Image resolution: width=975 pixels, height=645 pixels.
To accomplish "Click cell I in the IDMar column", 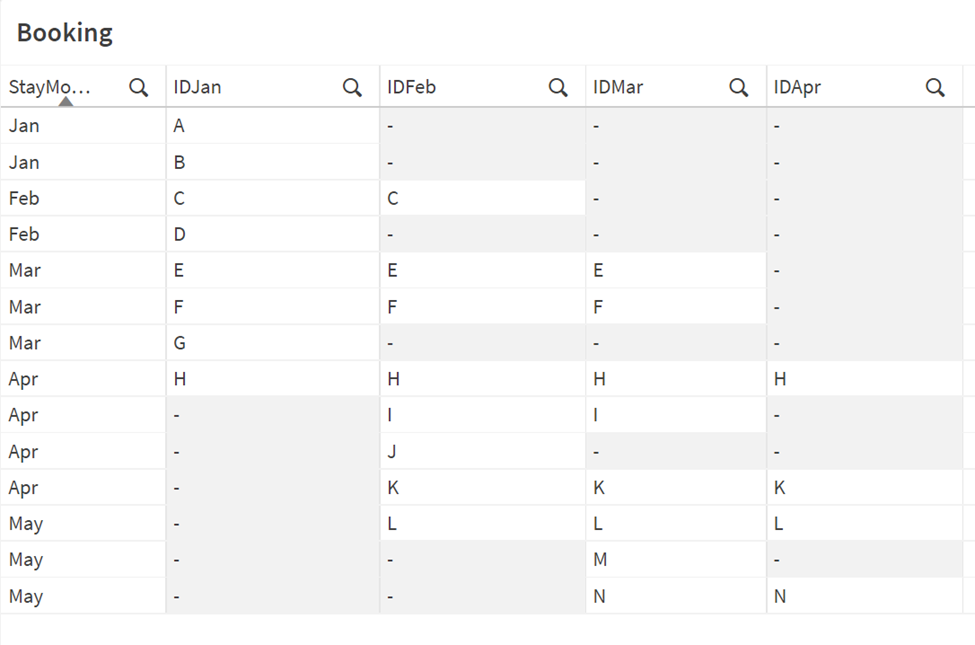I will (596, 415).
